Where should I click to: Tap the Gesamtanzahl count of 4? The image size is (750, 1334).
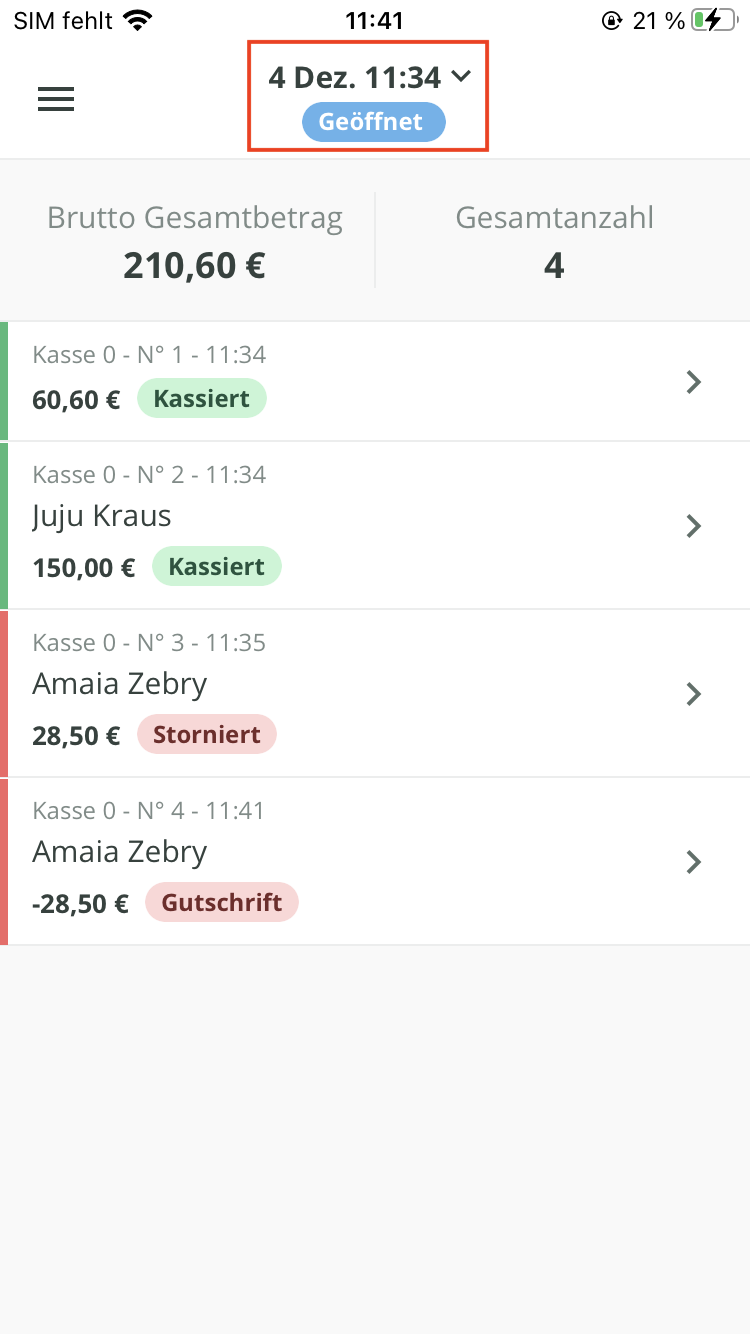pyautogui.click(x=554, y=266)
